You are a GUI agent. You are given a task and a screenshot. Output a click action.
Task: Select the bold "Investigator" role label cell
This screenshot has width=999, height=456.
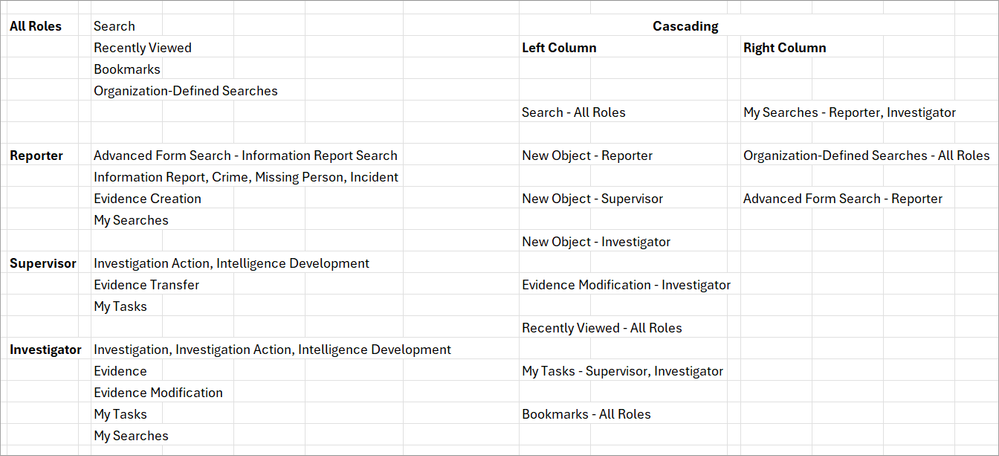[46, 350]
